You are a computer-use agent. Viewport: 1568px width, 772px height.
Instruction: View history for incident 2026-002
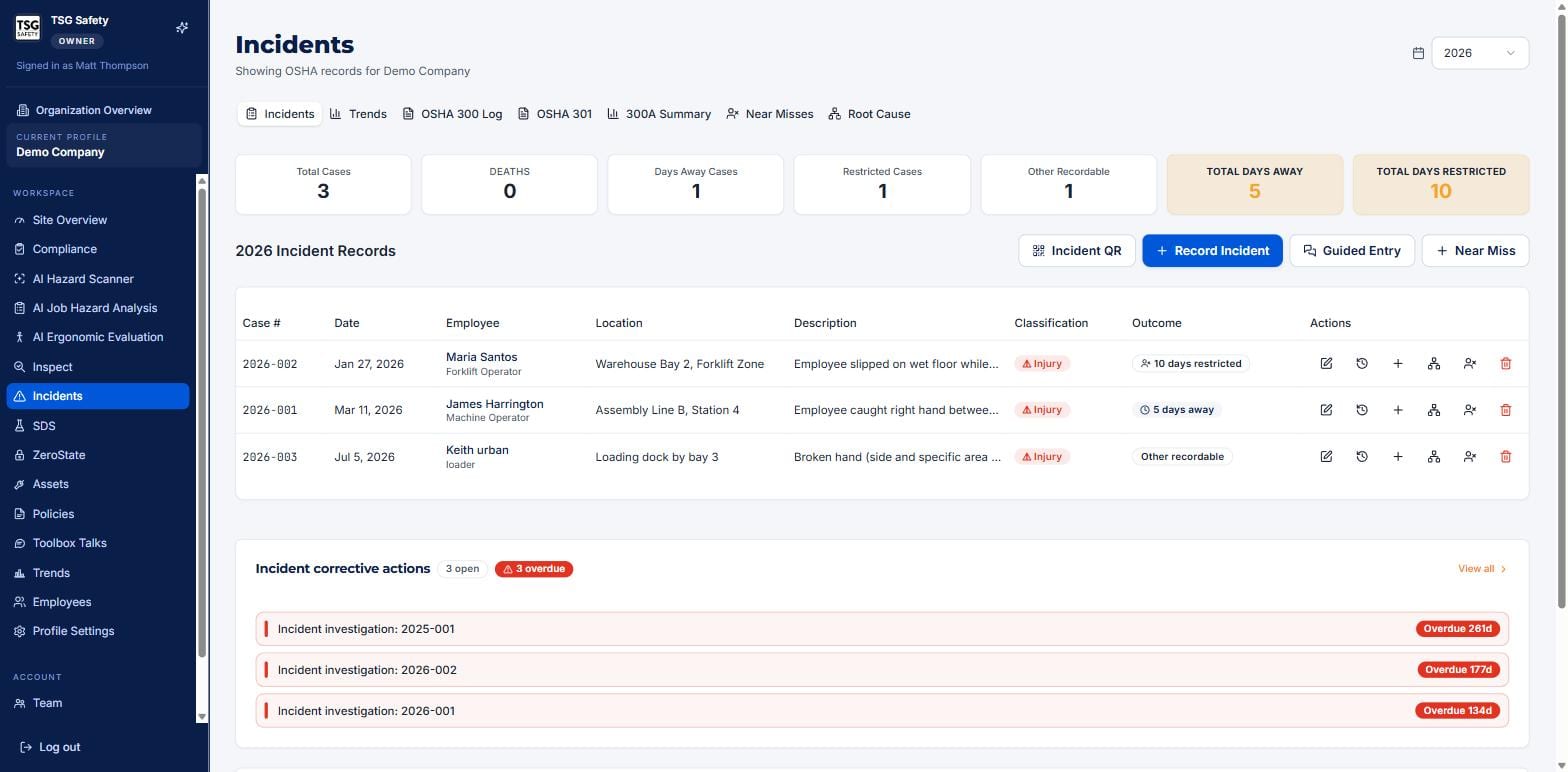click(1362, 364)
